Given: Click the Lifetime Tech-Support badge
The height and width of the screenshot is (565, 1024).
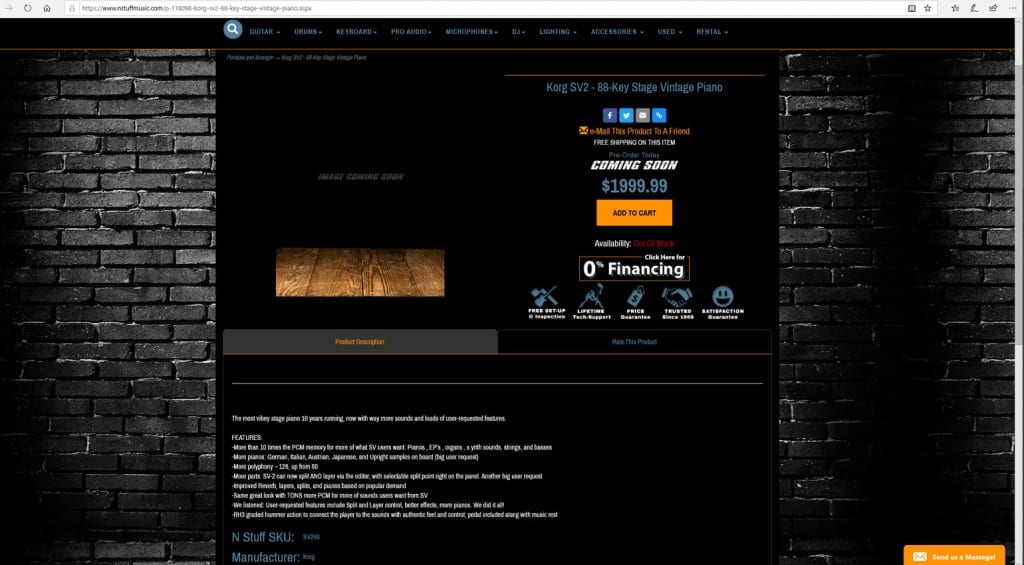Looking at the screenshot, I should point(592,302).
